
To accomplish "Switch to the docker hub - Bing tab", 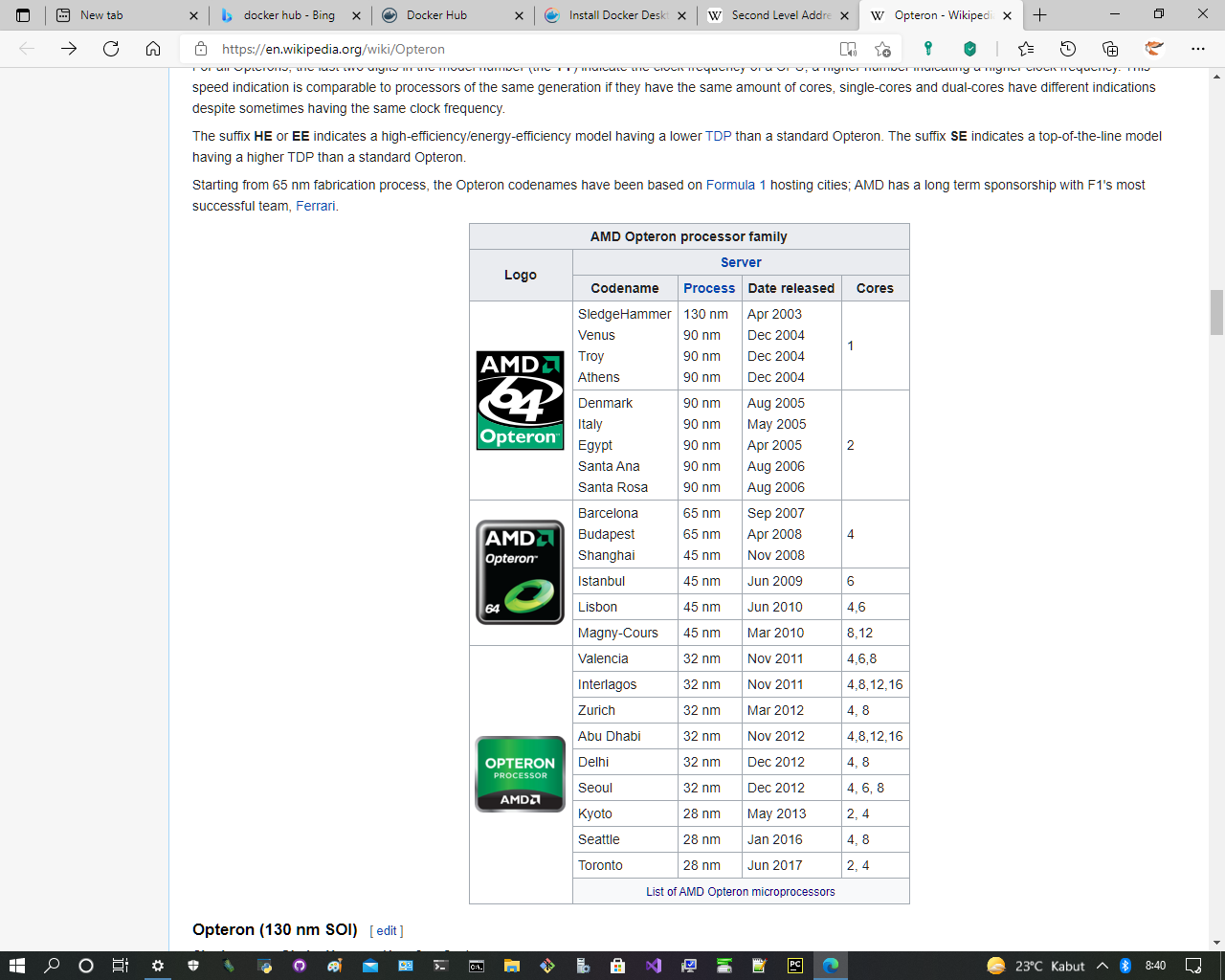I will [289, 15].
